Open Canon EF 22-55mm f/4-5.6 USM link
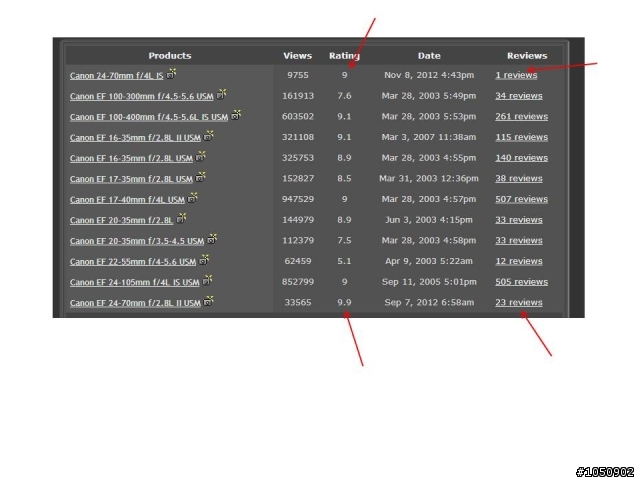The width and height of the screenshot is (640, 480). tap(133, 262)
